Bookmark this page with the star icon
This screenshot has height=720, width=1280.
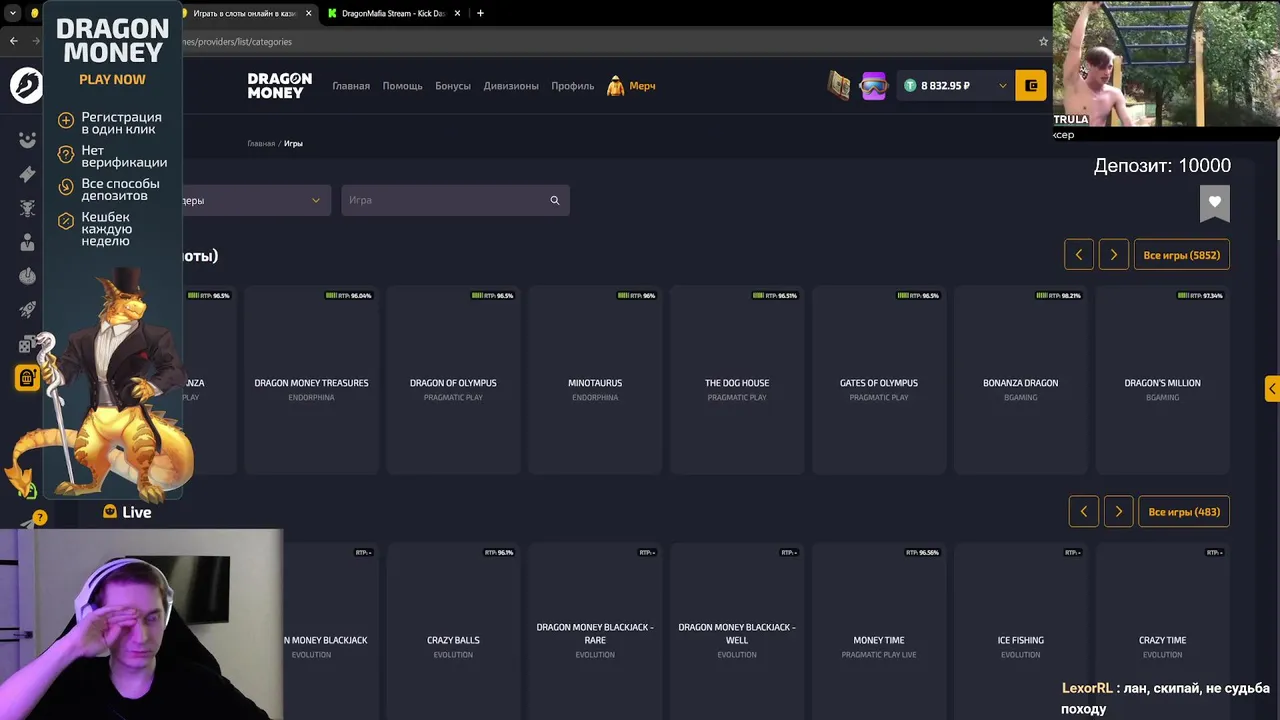[1043, 42]
